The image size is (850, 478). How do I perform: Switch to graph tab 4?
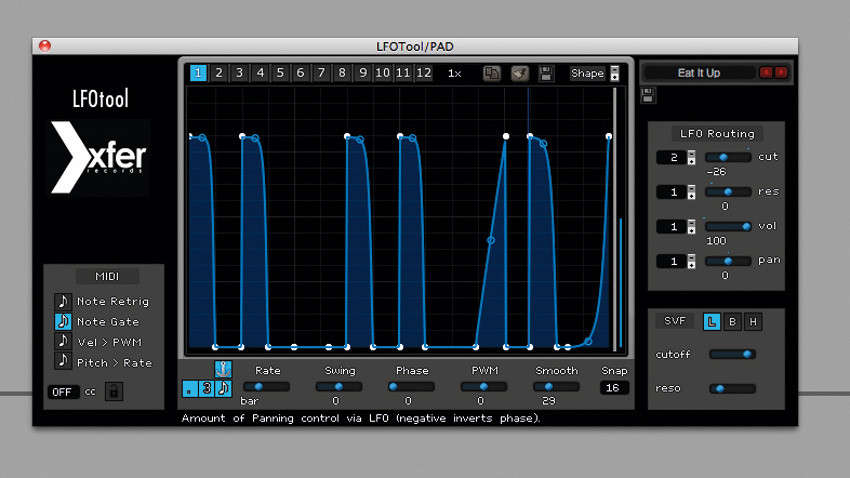click(x=260, y=73)
